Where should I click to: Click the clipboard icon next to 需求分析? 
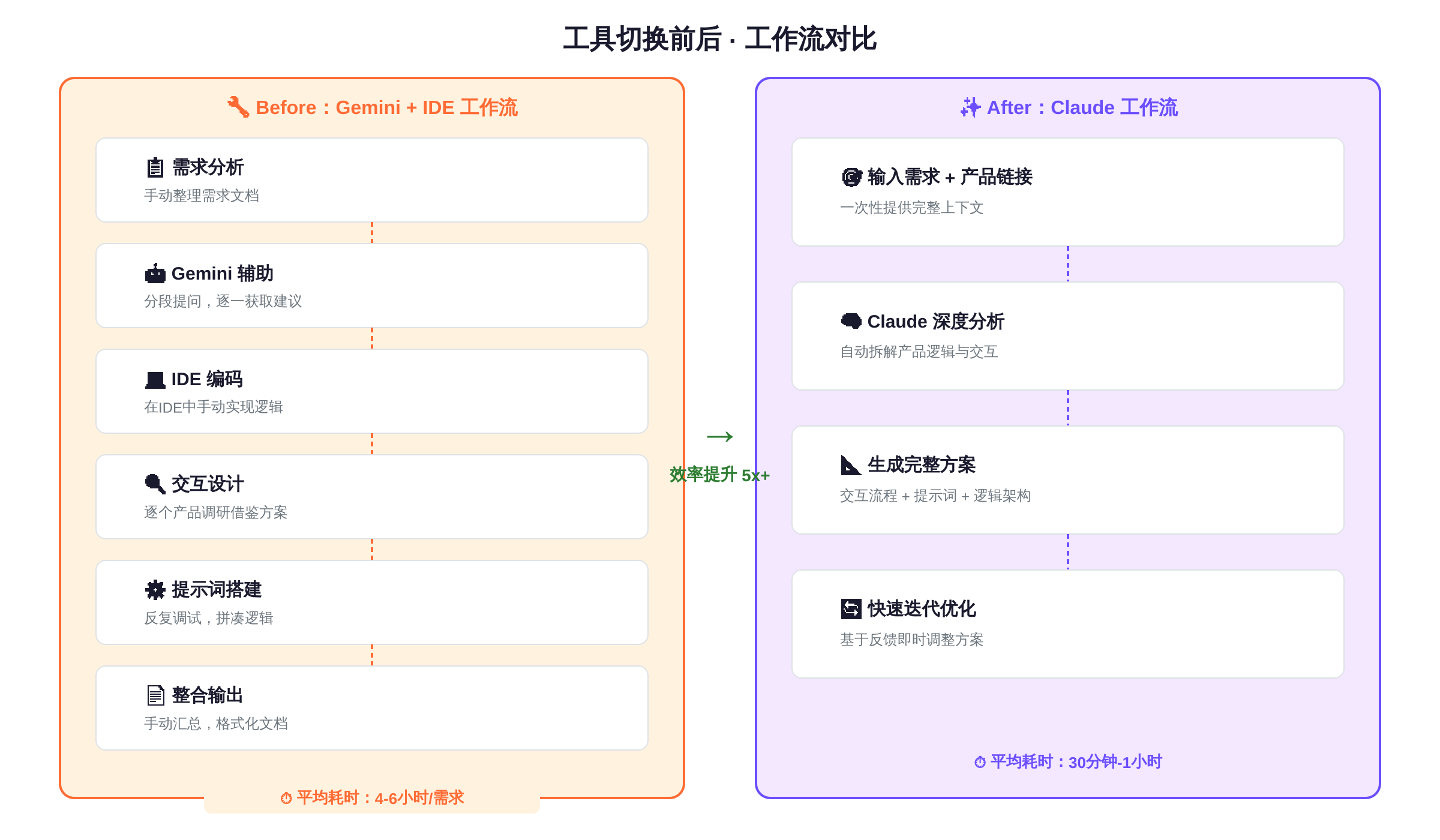coord(155,167)
